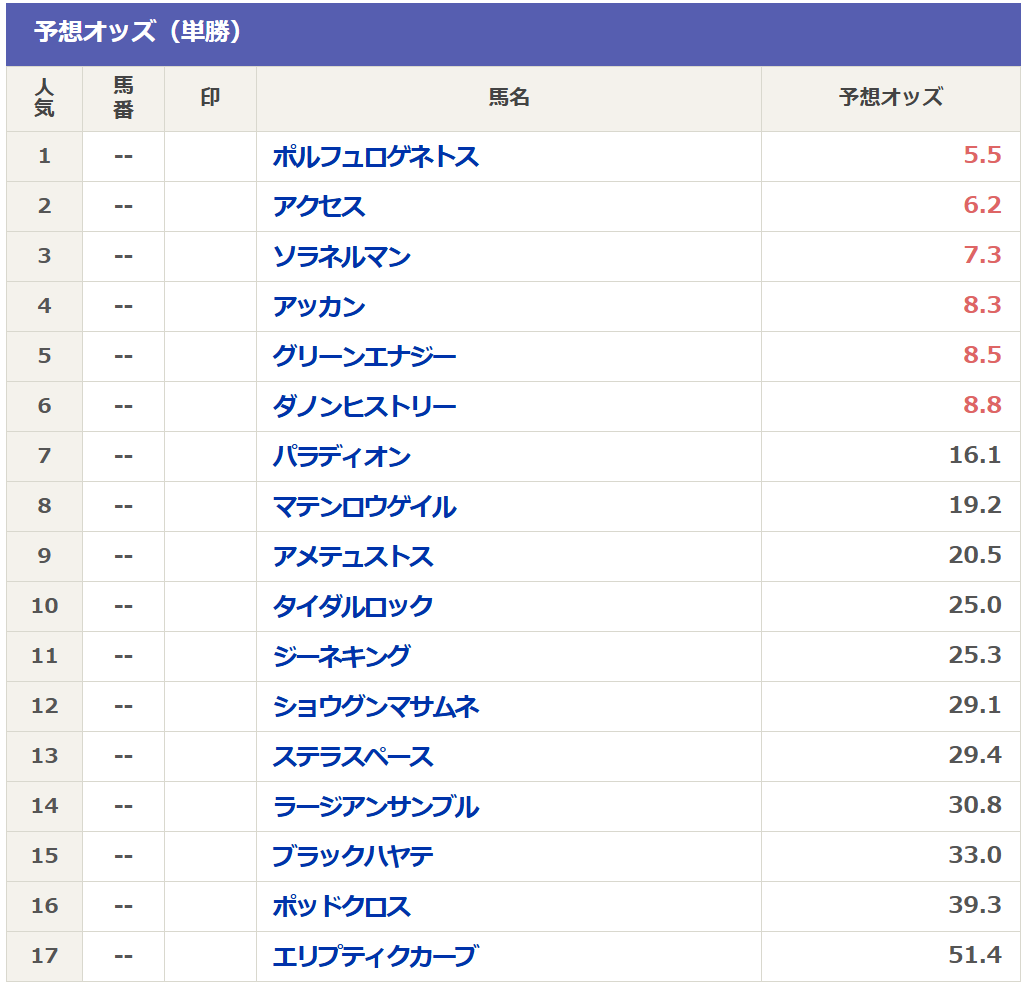Open the パラディオン horse link

click(x=341, y=457)
